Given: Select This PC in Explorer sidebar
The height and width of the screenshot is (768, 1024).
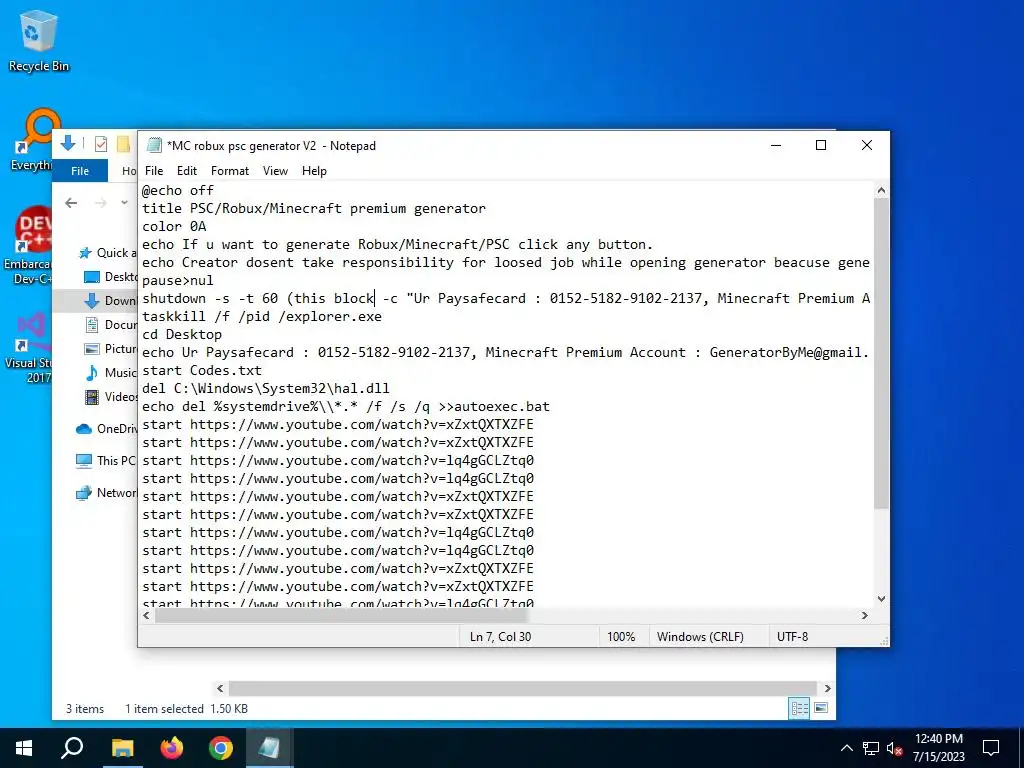Looking at the screenshot, I should [106, 460].
